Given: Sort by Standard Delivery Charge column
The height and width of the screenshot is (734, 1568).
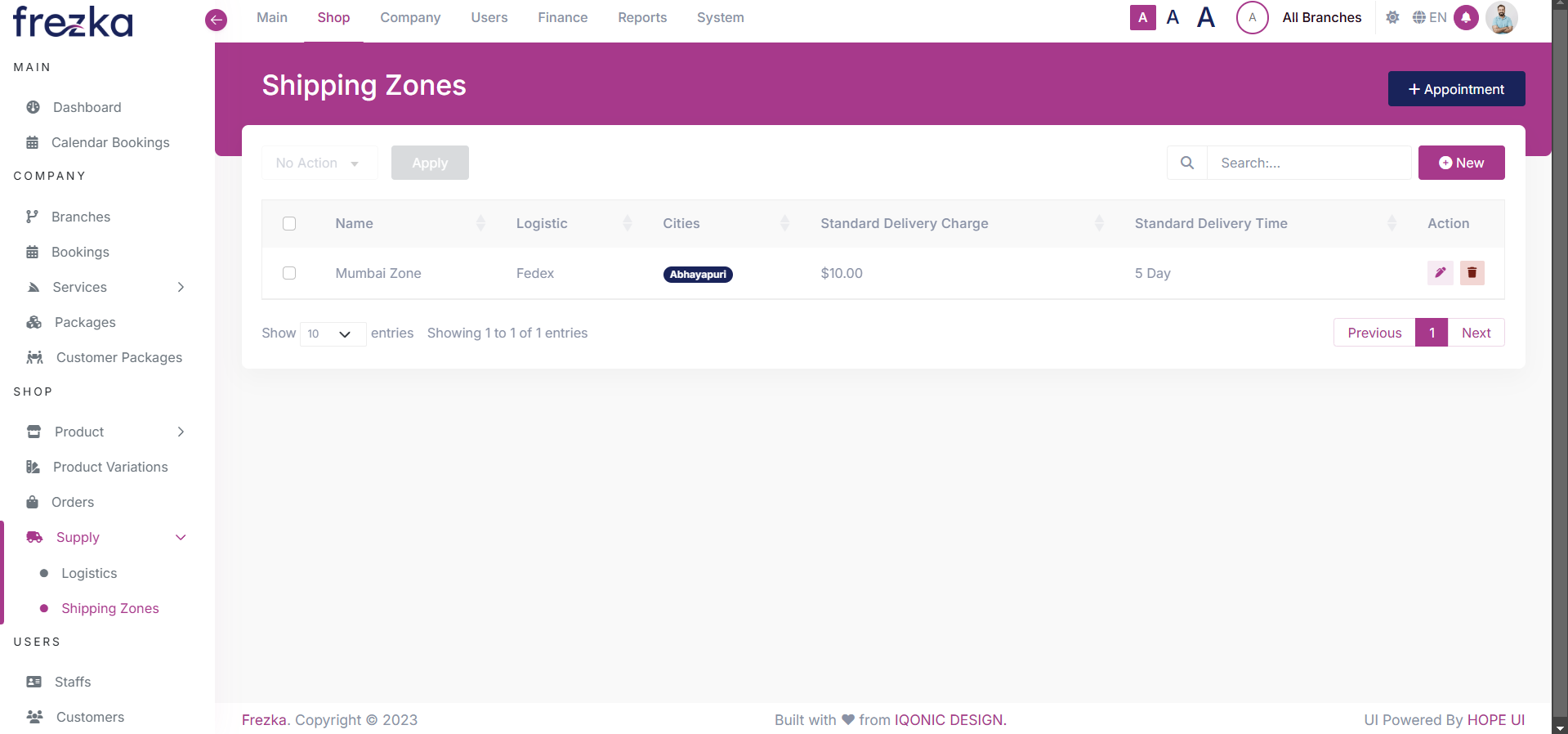Looking at the screenshot, I should click(962, 223).
